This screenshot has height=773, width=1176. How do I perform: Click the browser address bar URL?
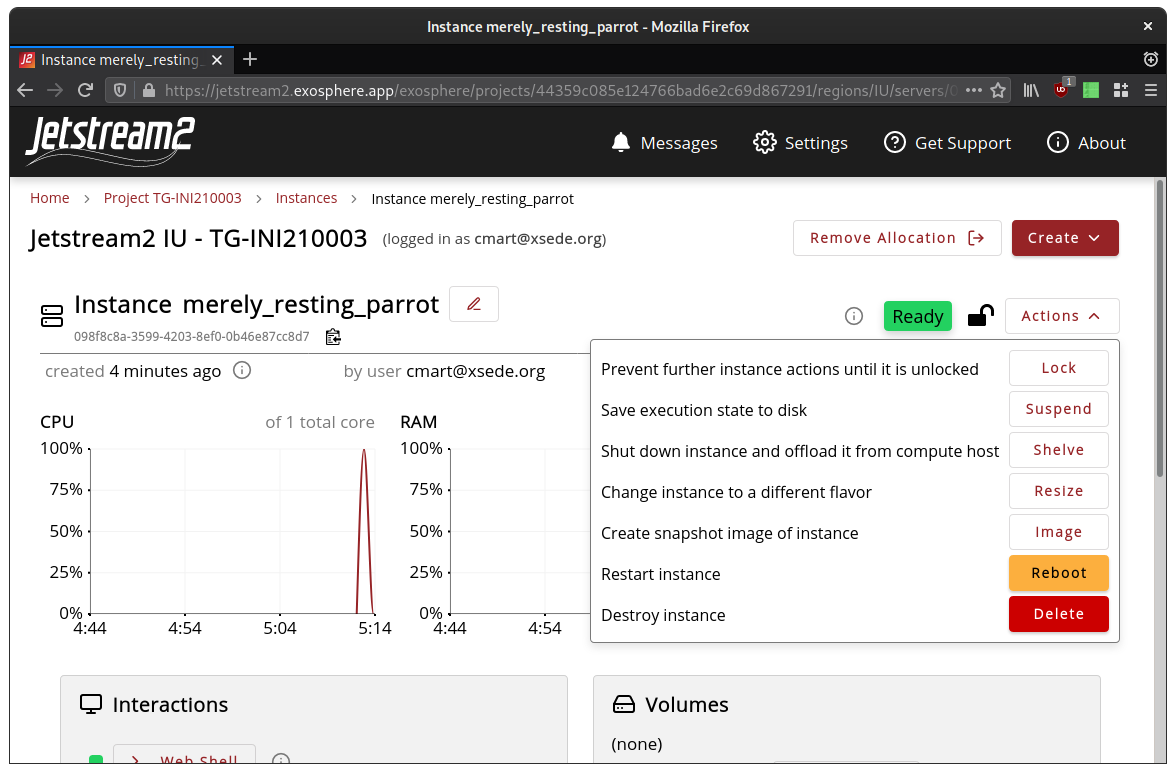(x=560, y=90)
